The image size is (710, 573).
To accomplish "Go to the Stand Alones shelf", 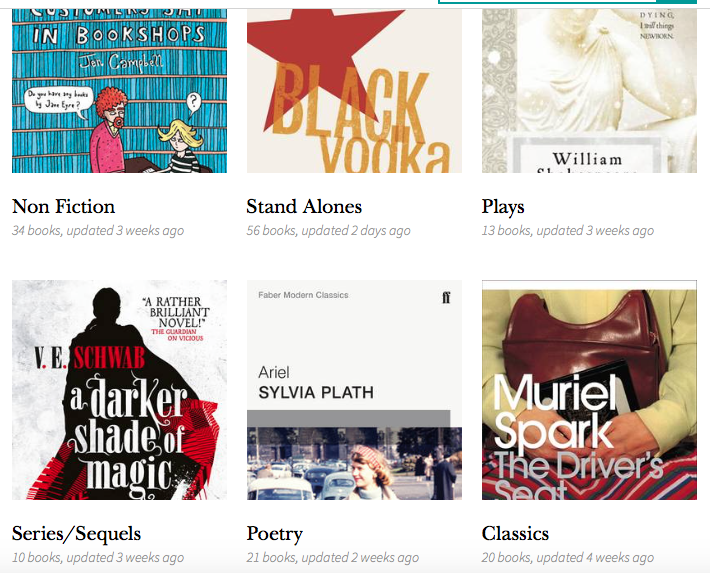I will [x=304, y=207].
